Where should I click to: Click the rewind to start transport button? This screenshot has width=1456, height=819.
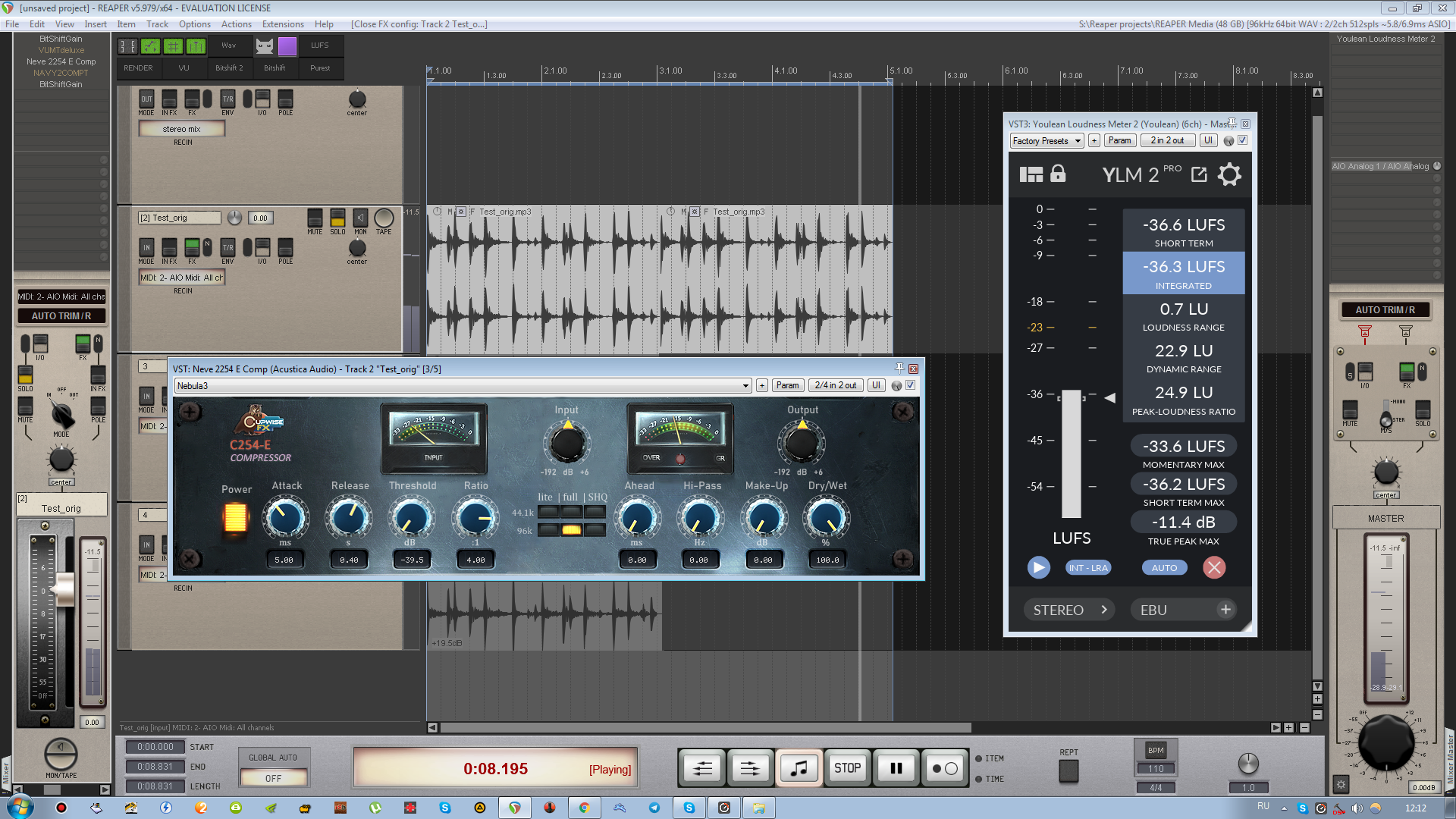coord(702,768)
